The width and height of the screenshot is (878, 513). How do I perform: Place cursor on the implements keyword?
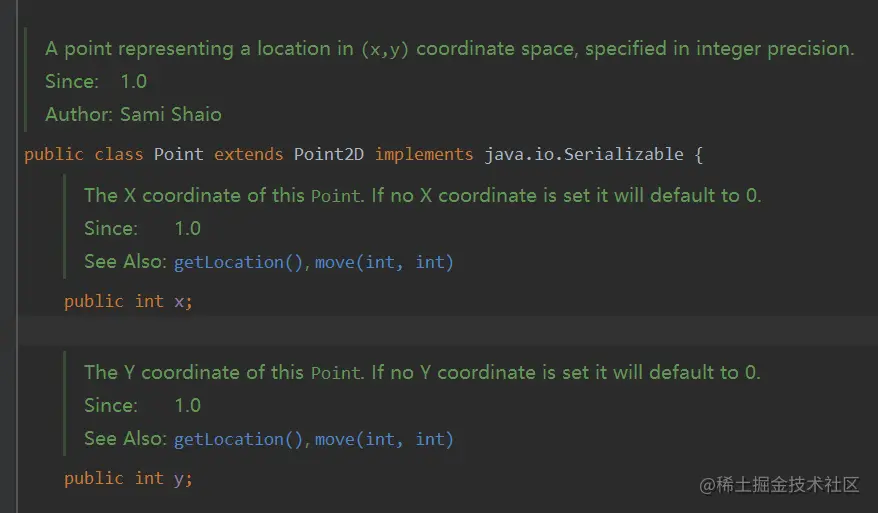[424, 154]
